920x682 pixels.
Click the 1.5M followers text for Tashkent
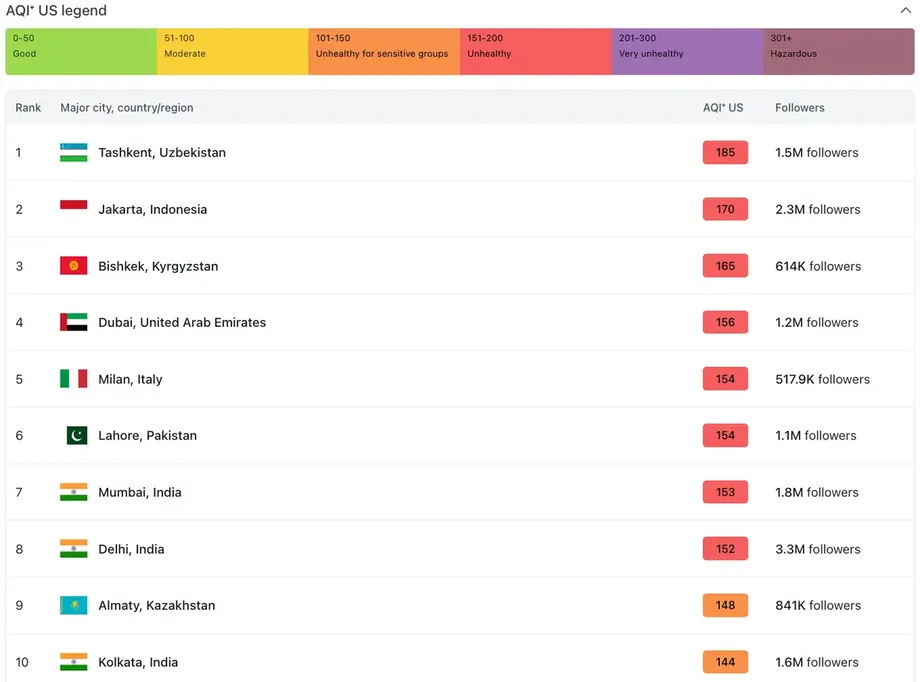[817, 153]
